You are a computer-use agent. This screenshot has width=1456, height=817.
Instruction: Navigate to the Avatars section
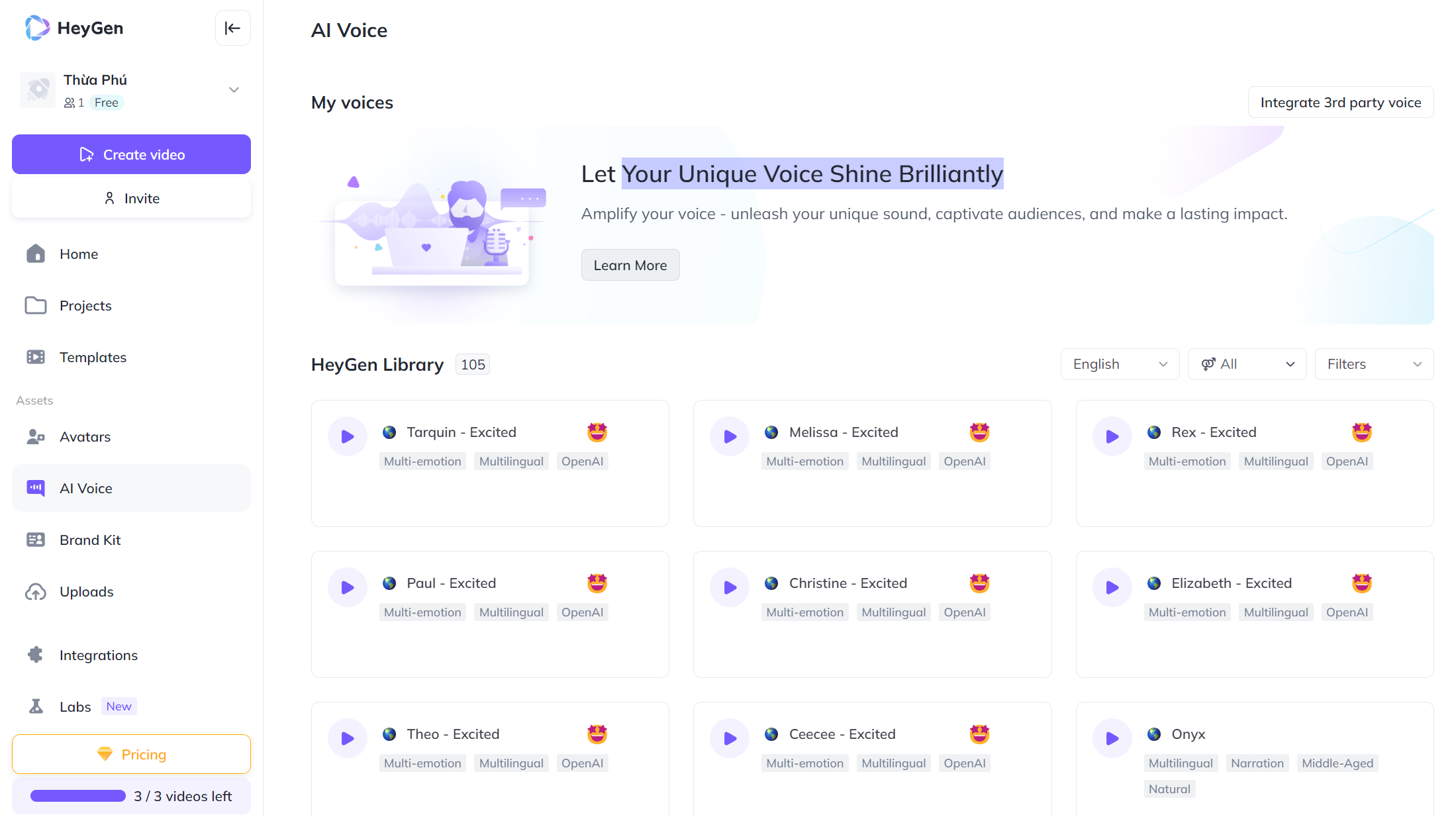point(85,436)
